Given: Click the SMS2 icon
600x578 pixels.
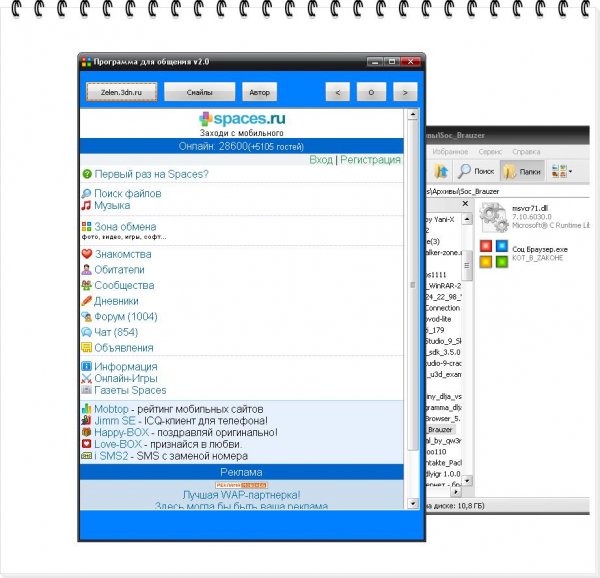Looking at the screenshot, I should point(86,456).
